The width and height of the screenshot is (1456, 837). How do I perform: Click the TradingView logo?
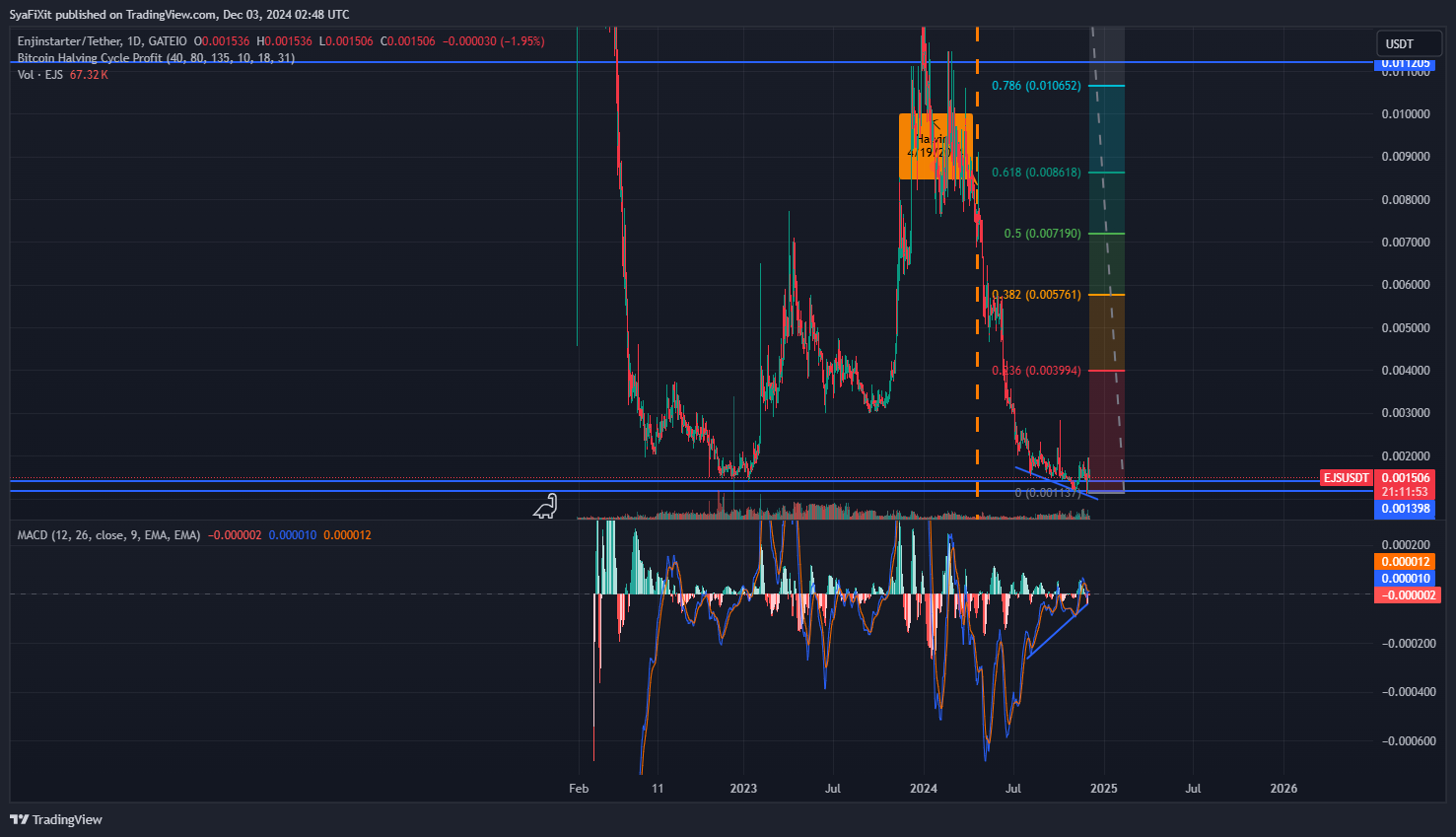click(56, 819)
